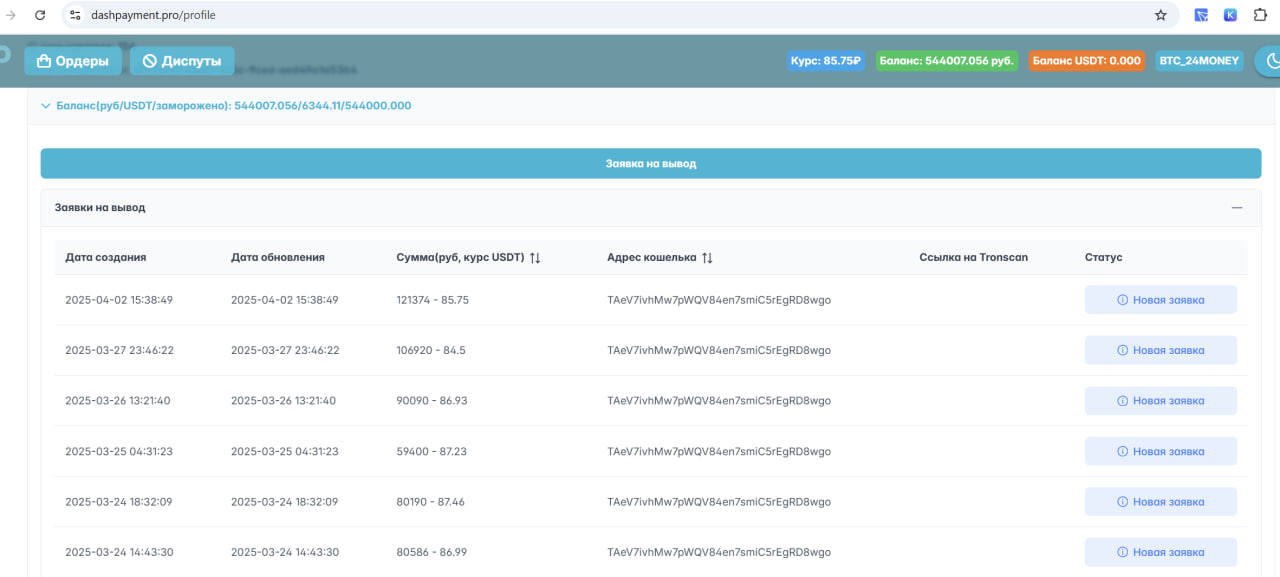Collapse the Баланс(руб/USDT/заморожено) section chevron
1280x577 pixels.
click(x=45, y=106)
